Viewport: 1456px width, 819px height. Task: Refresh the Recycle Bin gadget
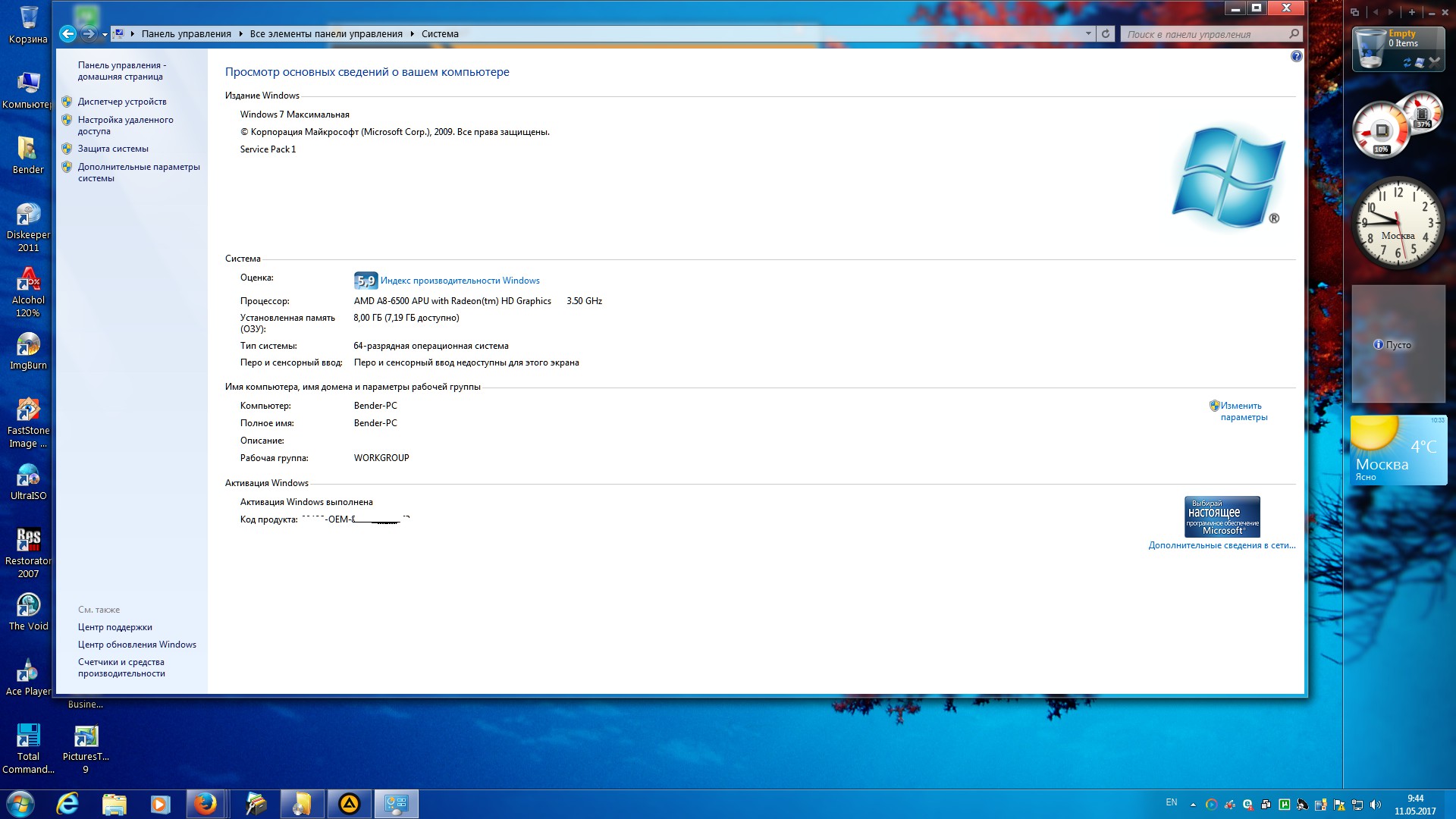(1407, 63)
